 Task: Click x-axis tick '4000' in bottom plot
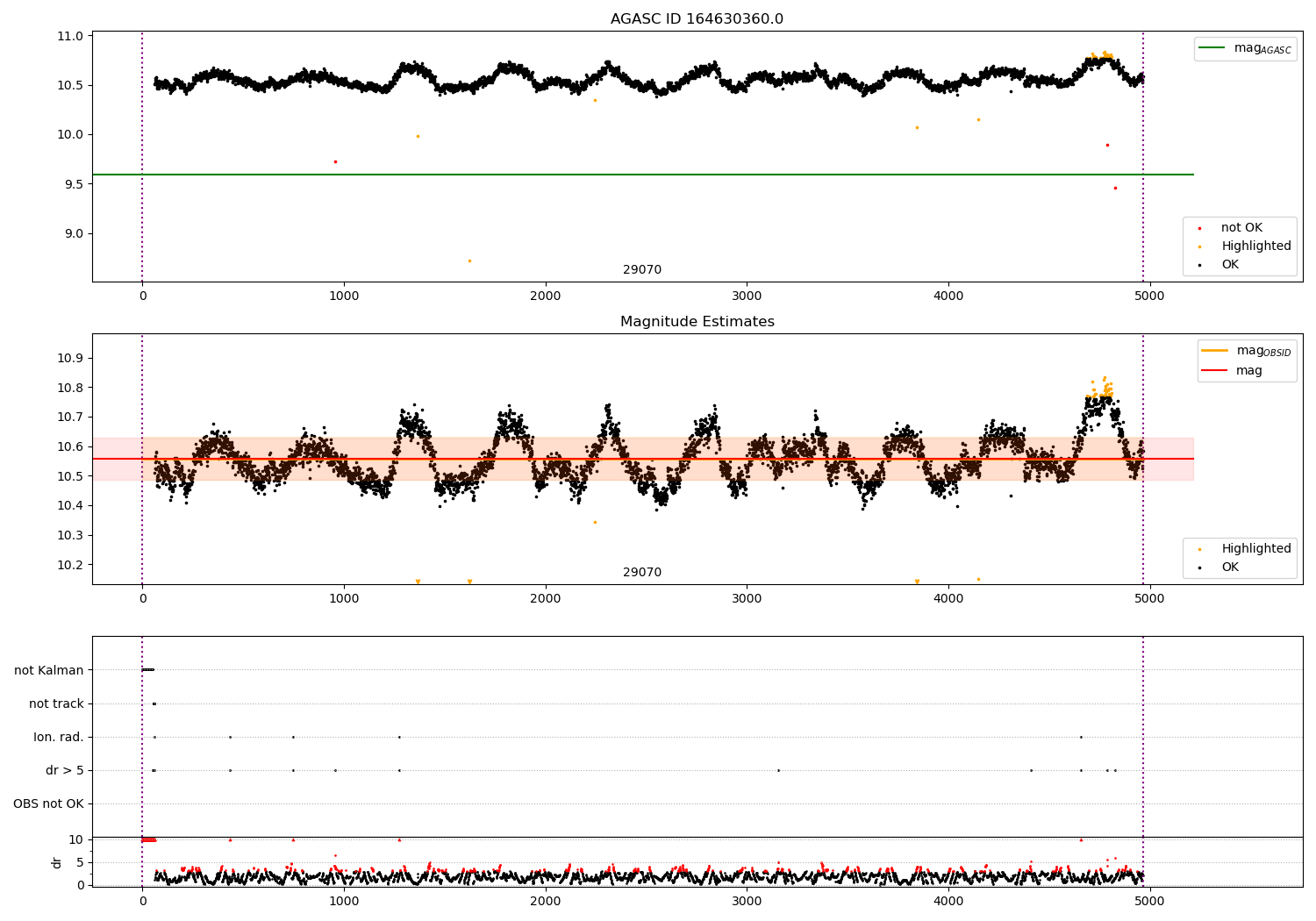(x=948, y=901)
